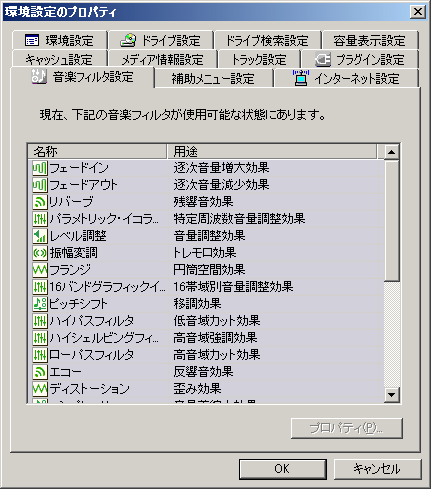The image size is (431, 489).
Task: Click the ハイシェルビングフィルタ icon
Action: 40,338
